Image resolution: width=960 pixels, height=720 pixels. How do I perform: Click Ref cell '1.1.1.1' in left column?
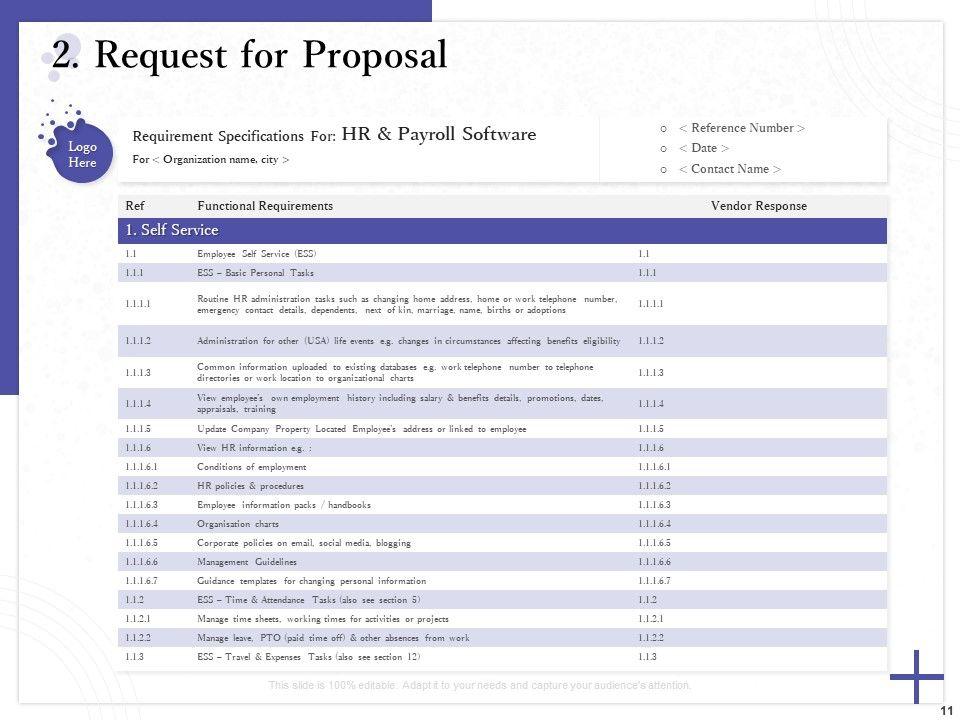click(138, 304)
